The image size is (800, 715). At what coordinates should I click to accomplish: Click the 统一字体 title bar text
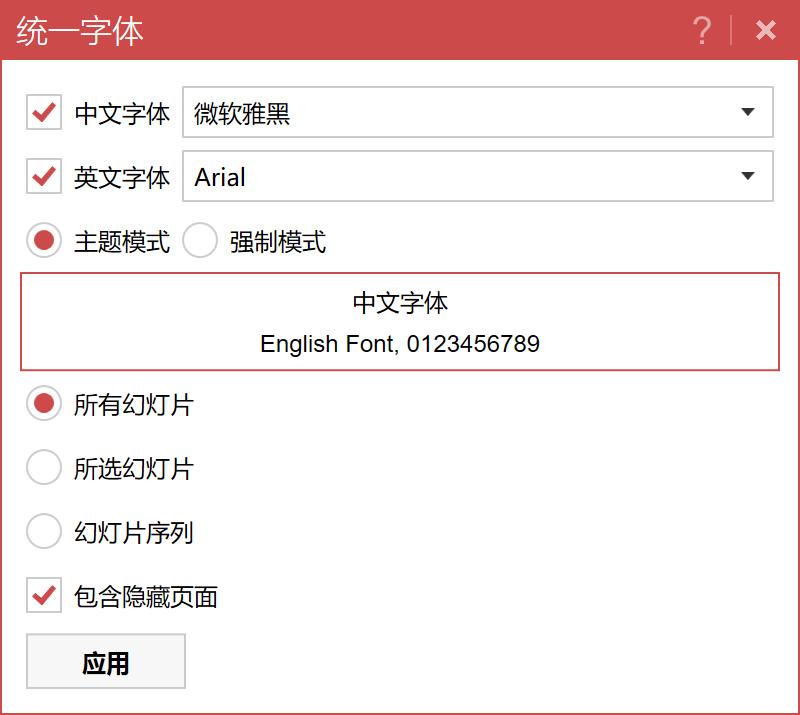click(80, 31)
